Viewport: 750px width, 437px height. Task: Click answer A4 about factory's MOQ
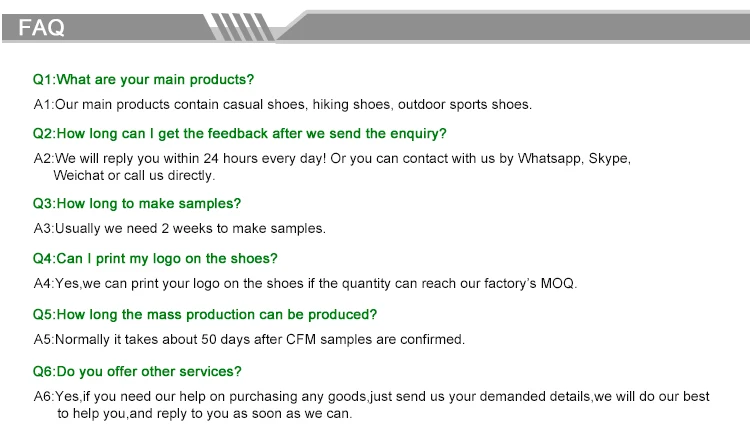point(305,284)
